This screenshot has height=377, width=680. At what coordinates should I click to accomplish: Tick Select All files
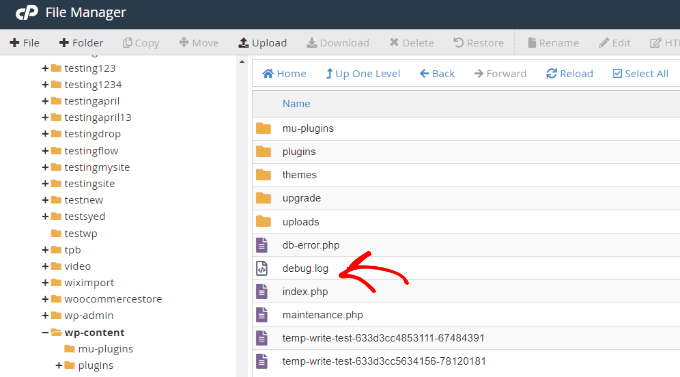pyautogui.click(x=641, y=74)
